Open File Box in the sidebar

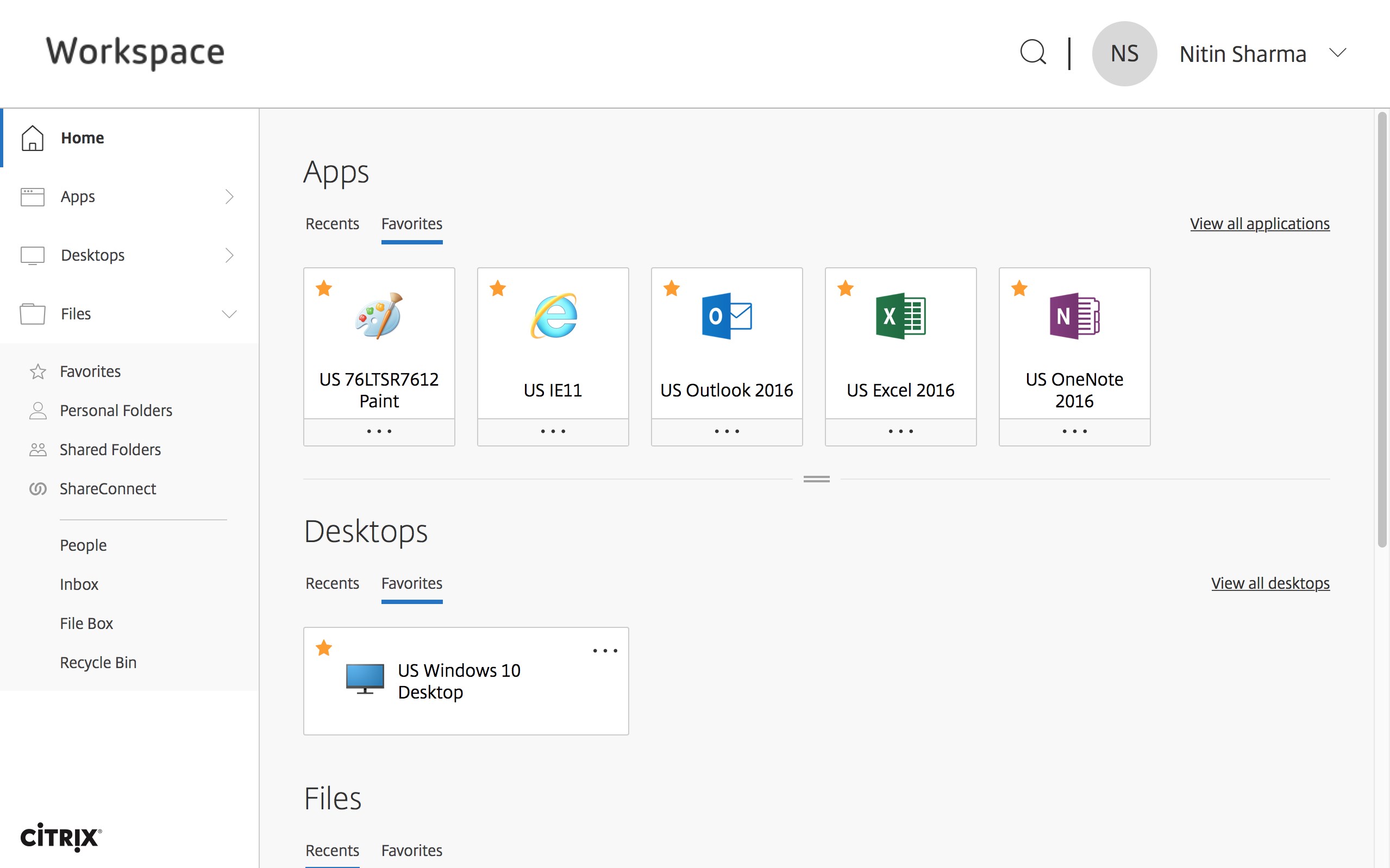point(86,623)
